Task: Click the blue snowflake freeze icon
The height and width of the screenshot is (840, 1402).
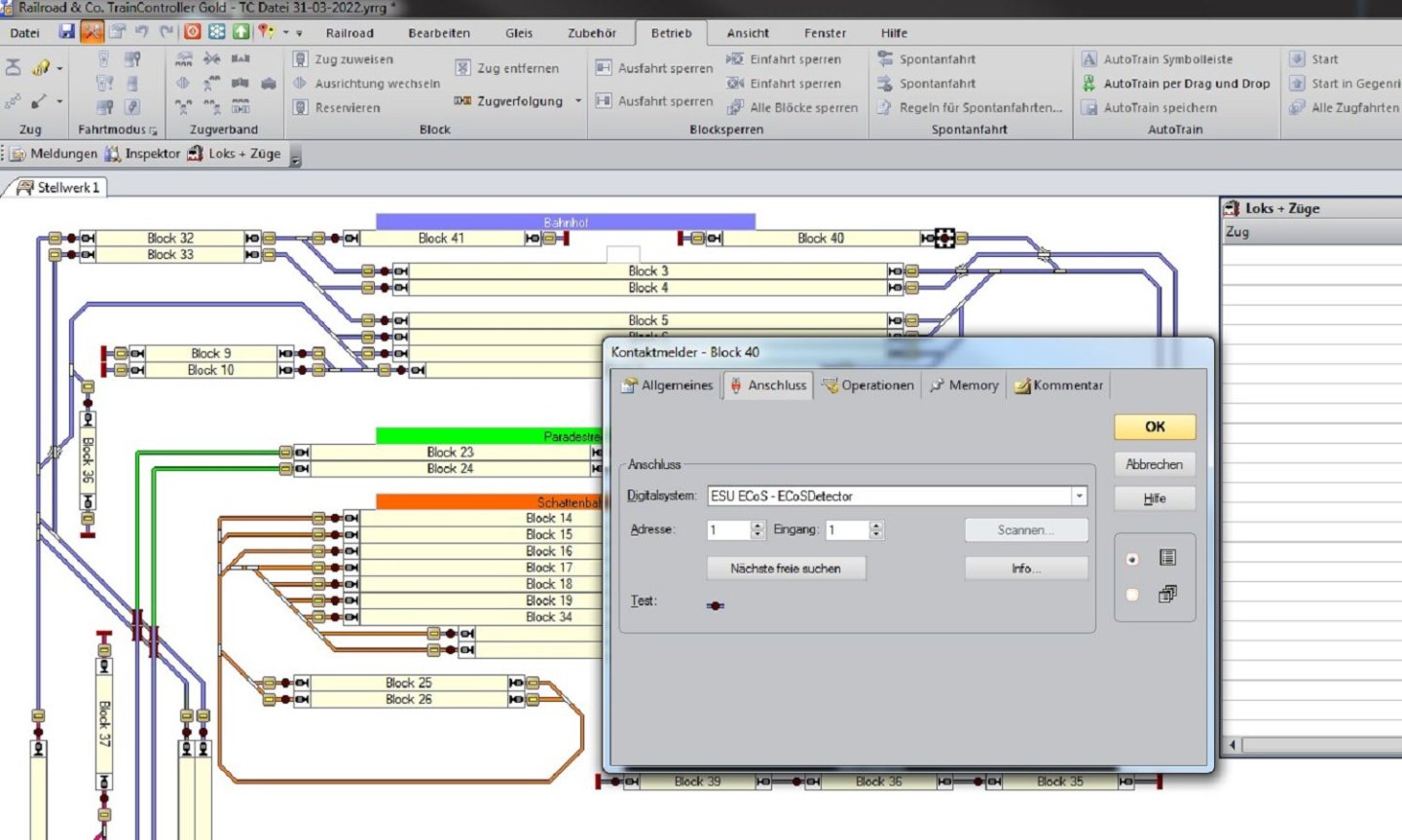Action: tap(216, 31)
